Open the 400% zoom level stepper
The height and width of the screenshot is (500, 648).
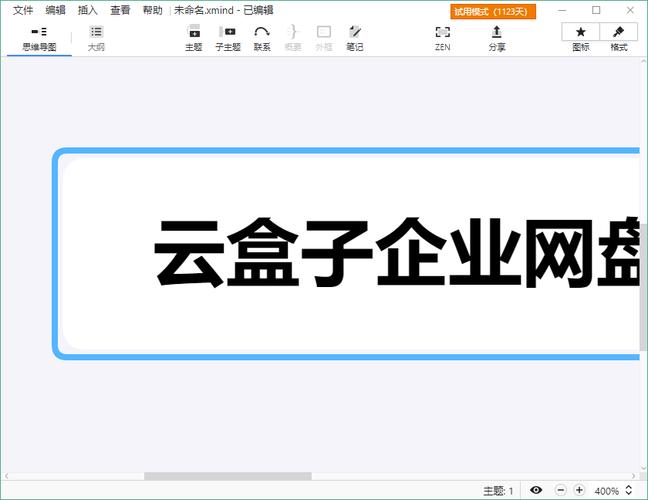[x=629, y=490]
